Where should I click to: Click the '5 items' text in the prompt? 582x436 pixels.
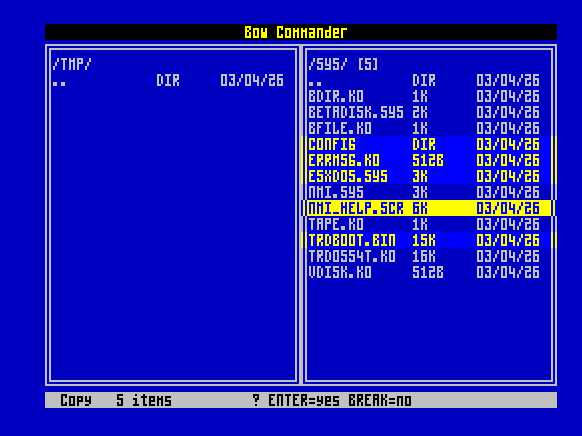[x=144, y=400]
